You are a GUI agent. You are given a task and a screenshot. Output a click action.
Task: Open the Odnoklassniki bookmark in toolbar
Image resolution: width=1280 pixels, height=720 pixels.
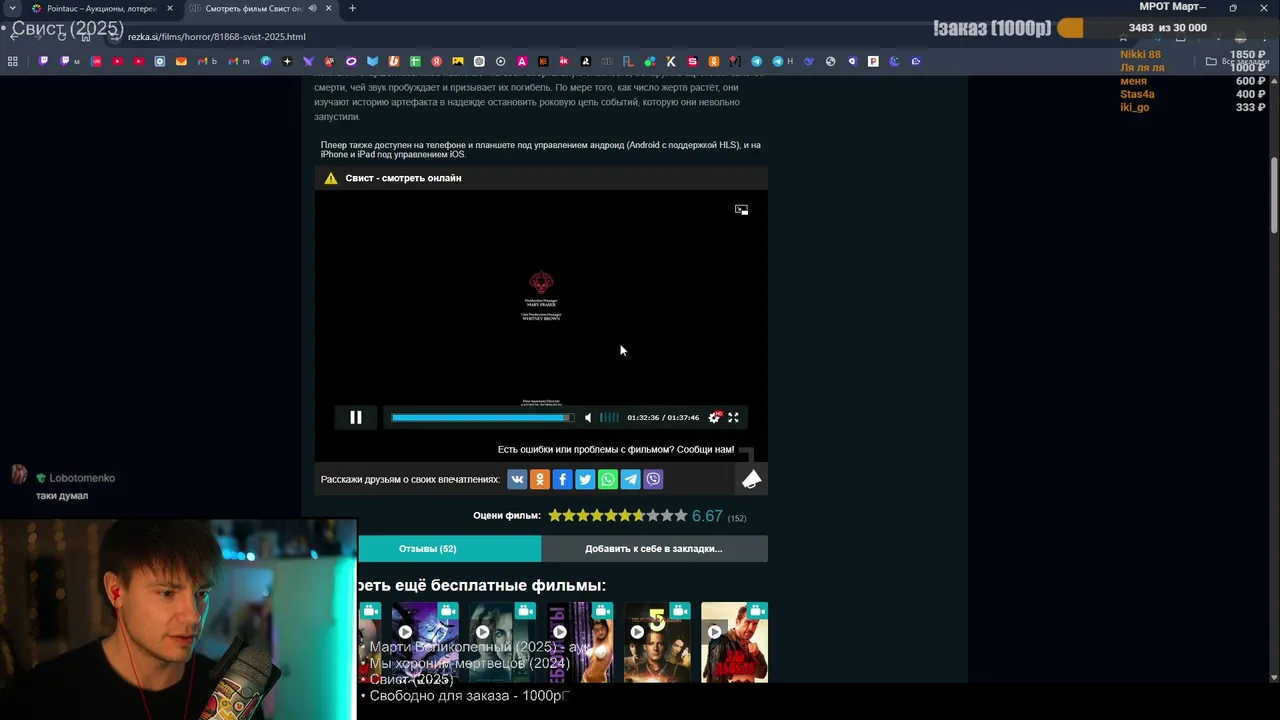point(714,61)
